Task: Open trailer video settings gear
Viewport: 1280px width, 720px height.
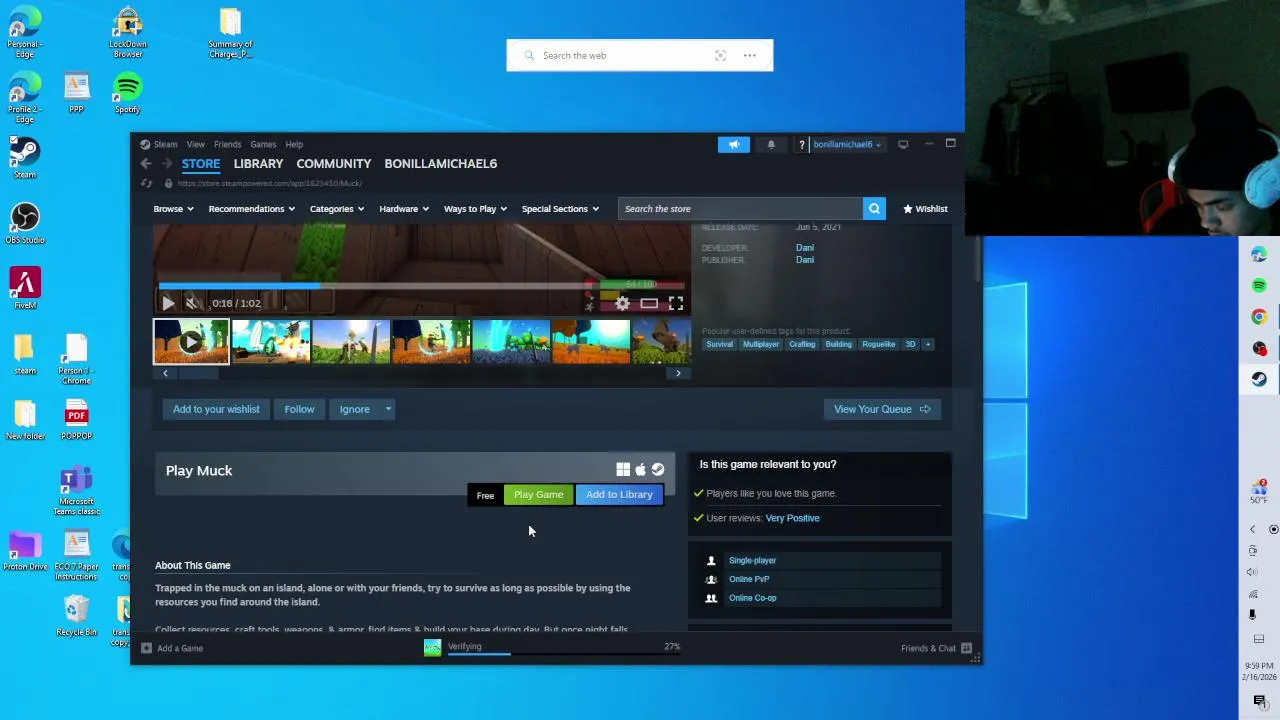Action: [x=623, y=303]
